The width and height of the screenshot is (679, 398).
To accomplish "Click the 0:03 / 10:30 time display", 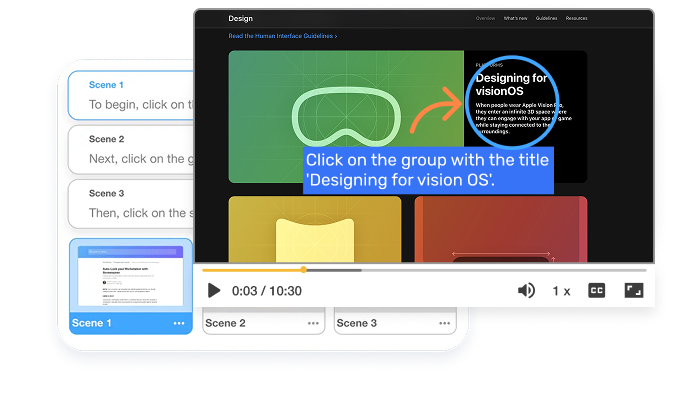I will click(267, 291).
